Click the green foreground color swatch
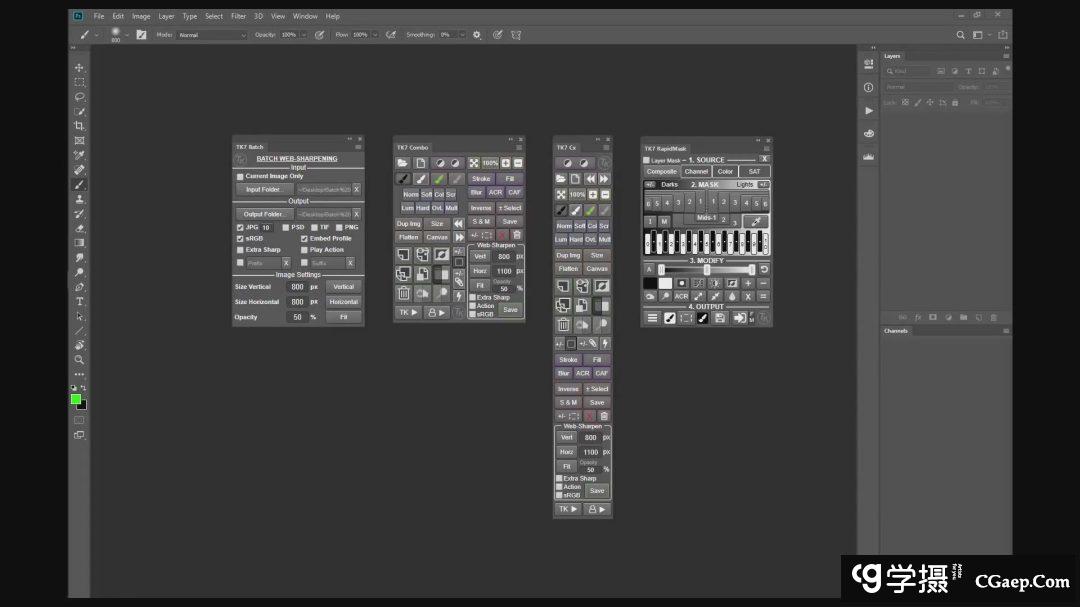1080x607 pixels. (x=76, y=399)
